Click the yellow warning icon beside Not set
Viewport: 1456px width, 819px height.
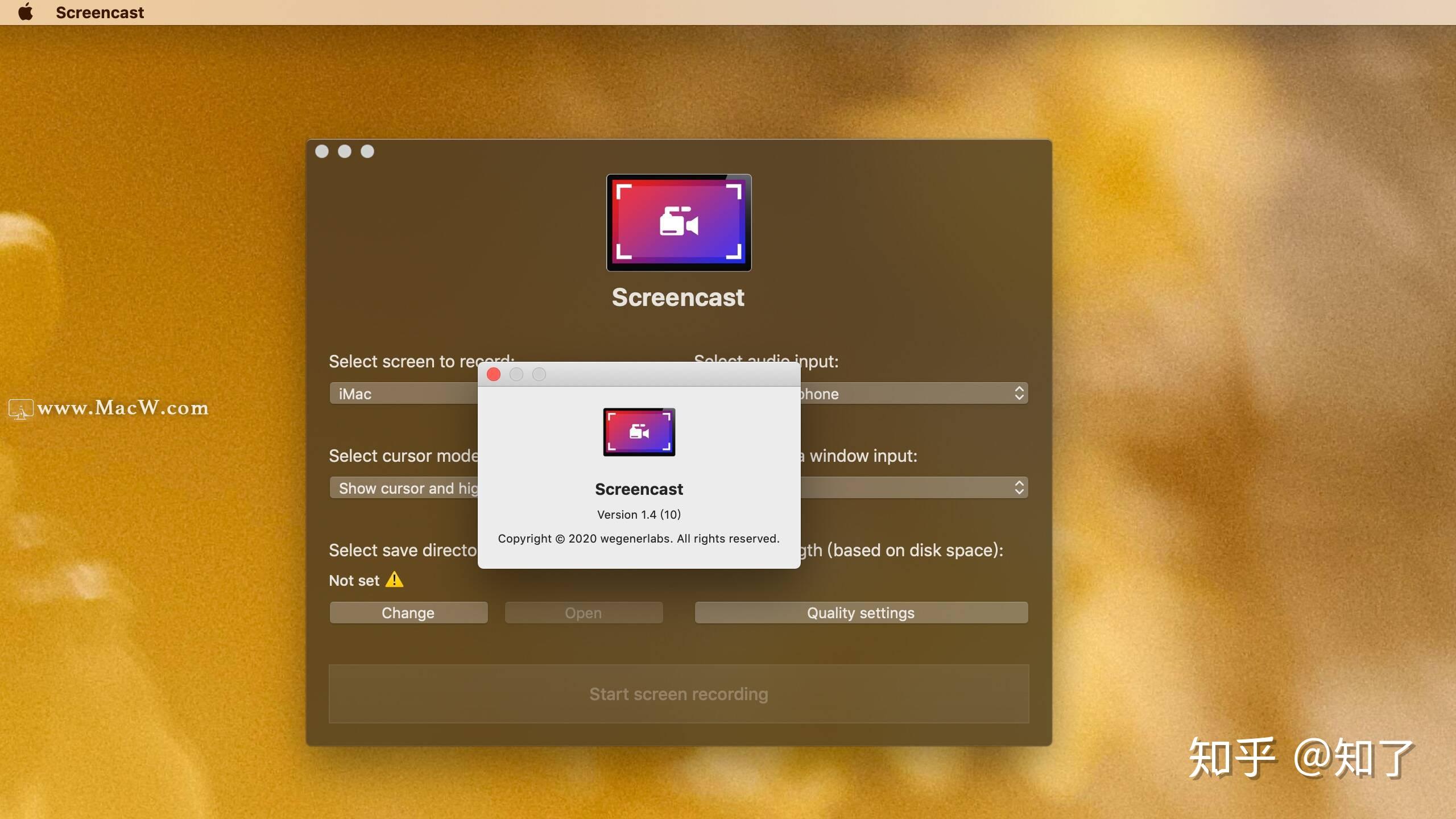coord(394,580)
